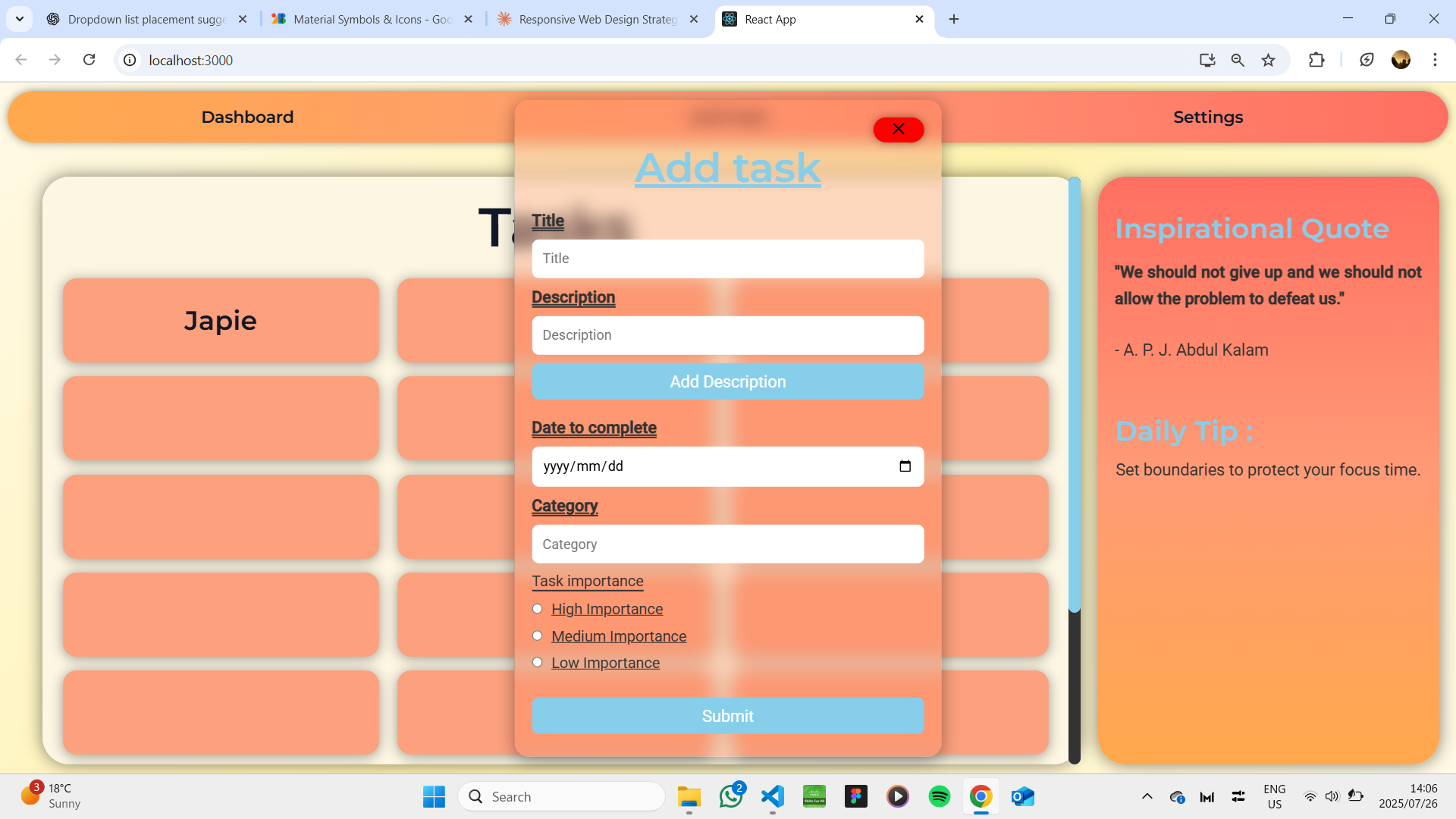The height and width of the screenshot is (819, 1456).
Task: Open the Settings nav tab
Action: 1207,117
